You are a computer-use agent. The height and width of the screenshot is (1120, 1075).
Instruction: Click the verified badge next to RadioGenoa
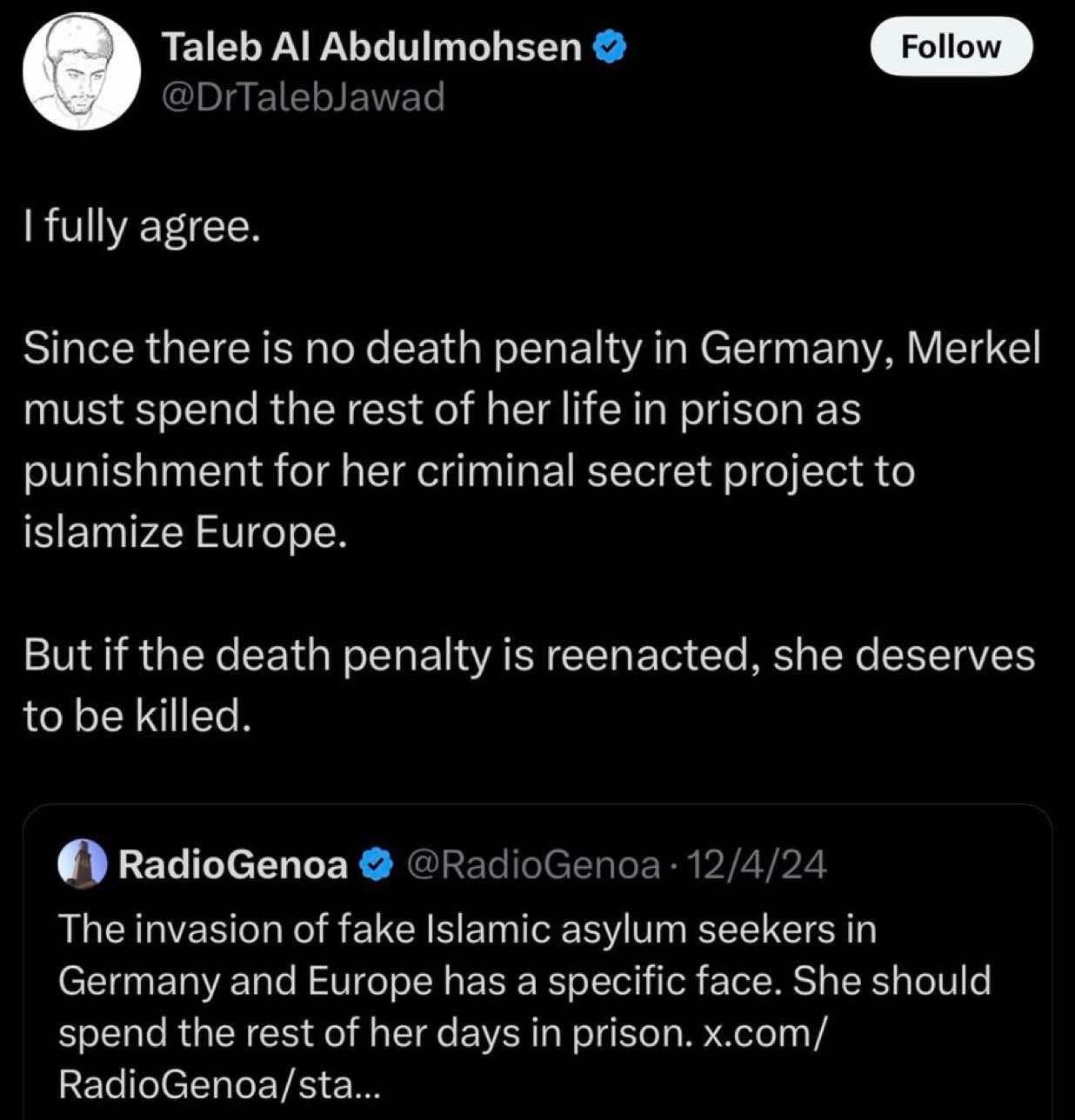(376, 865)
